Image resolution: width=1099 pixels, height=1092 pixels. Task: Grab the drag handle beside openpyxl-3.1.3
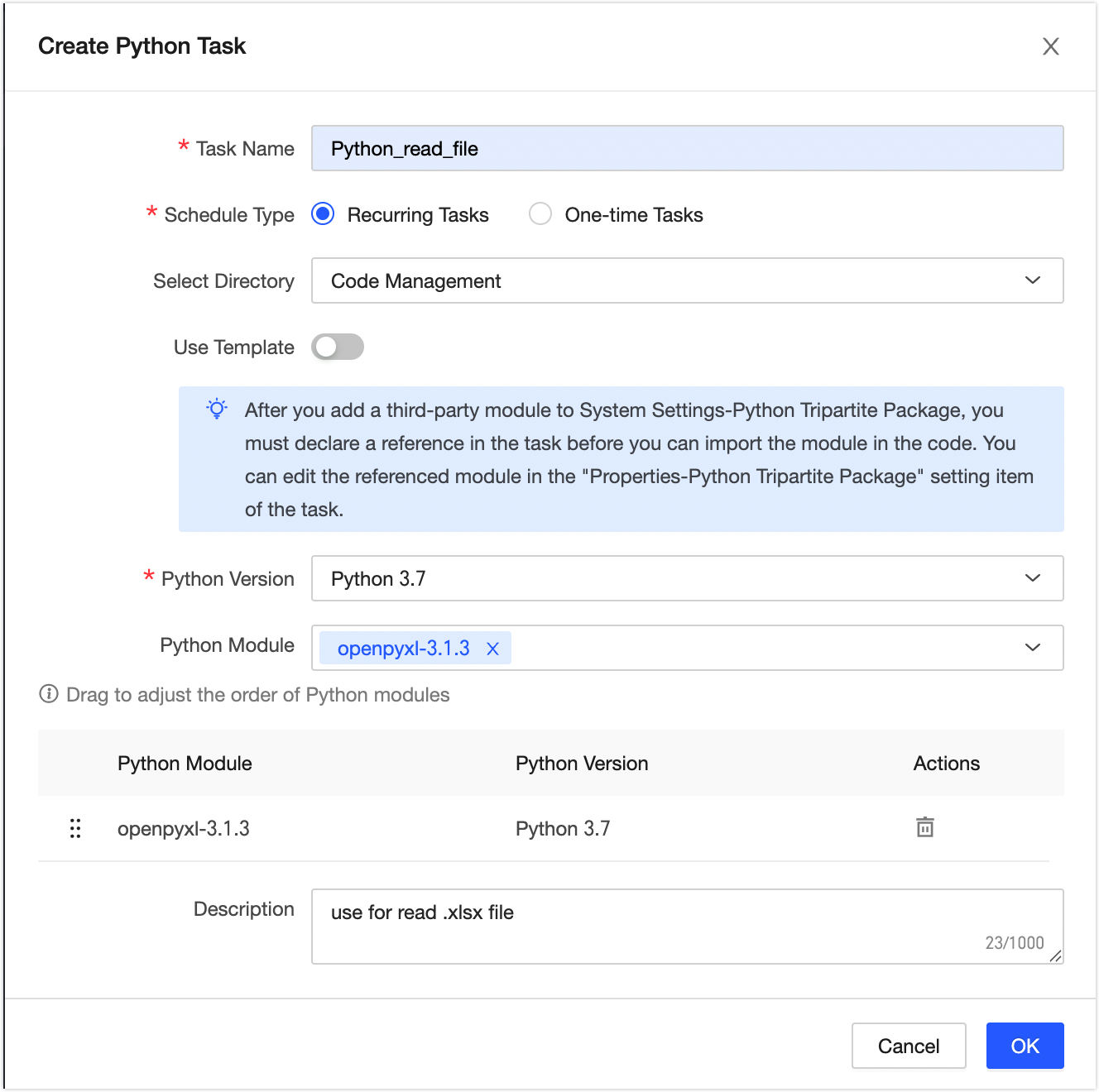coord(75,828)
